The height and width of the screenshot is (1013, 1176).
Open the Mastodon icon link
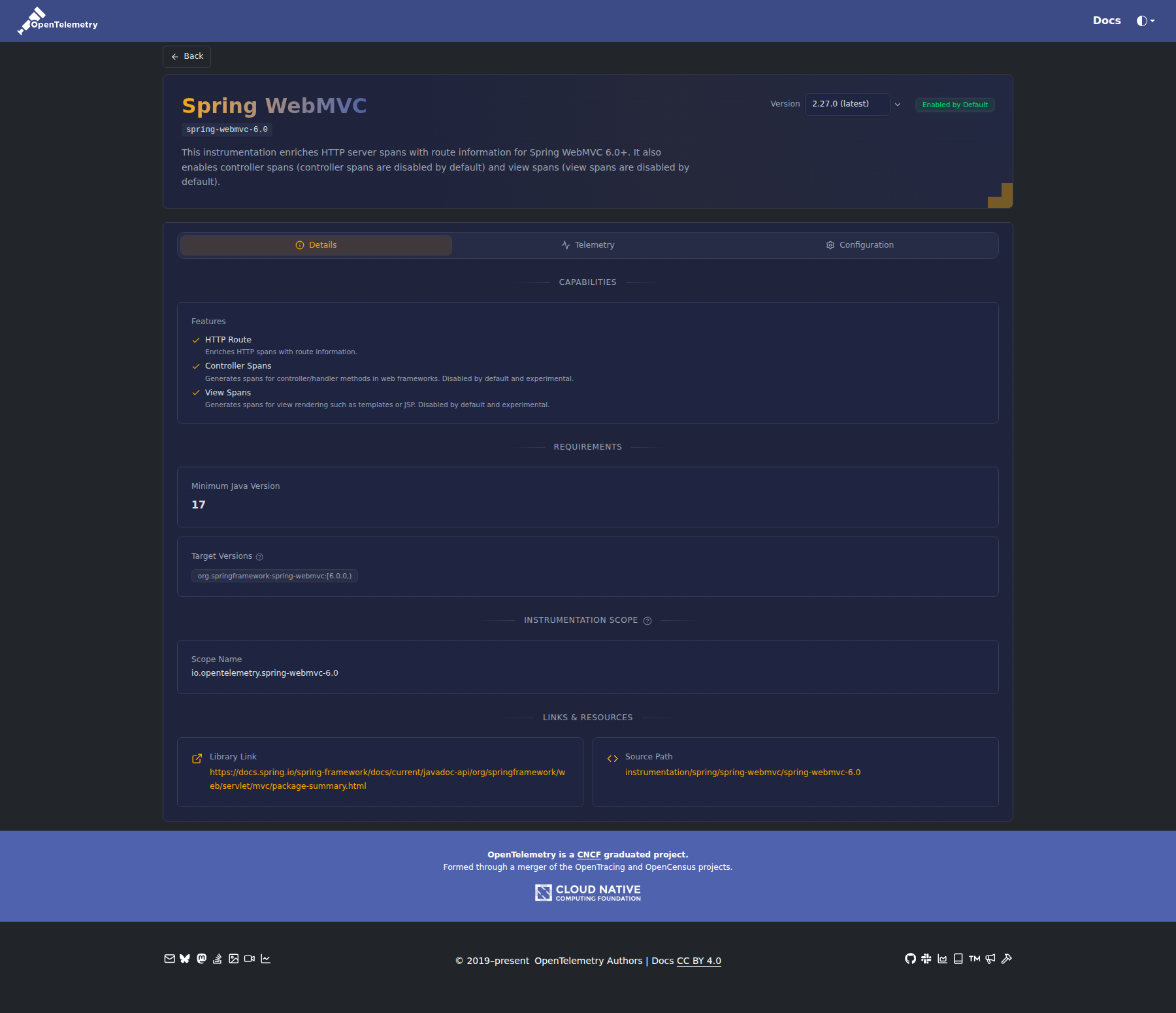pos(201,959)
